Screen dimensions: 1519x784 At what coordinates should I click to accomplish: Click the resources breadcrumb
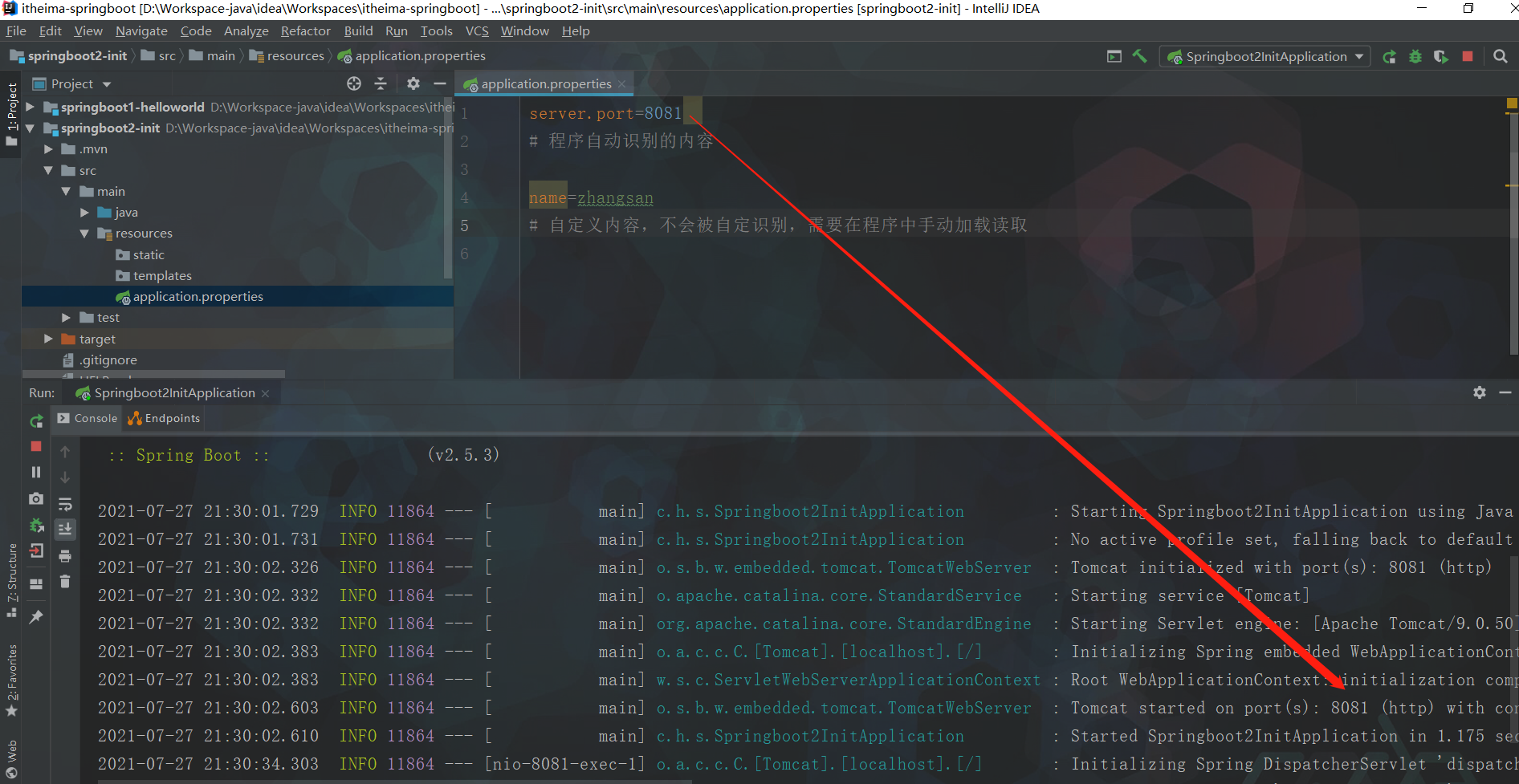[287, 55]
